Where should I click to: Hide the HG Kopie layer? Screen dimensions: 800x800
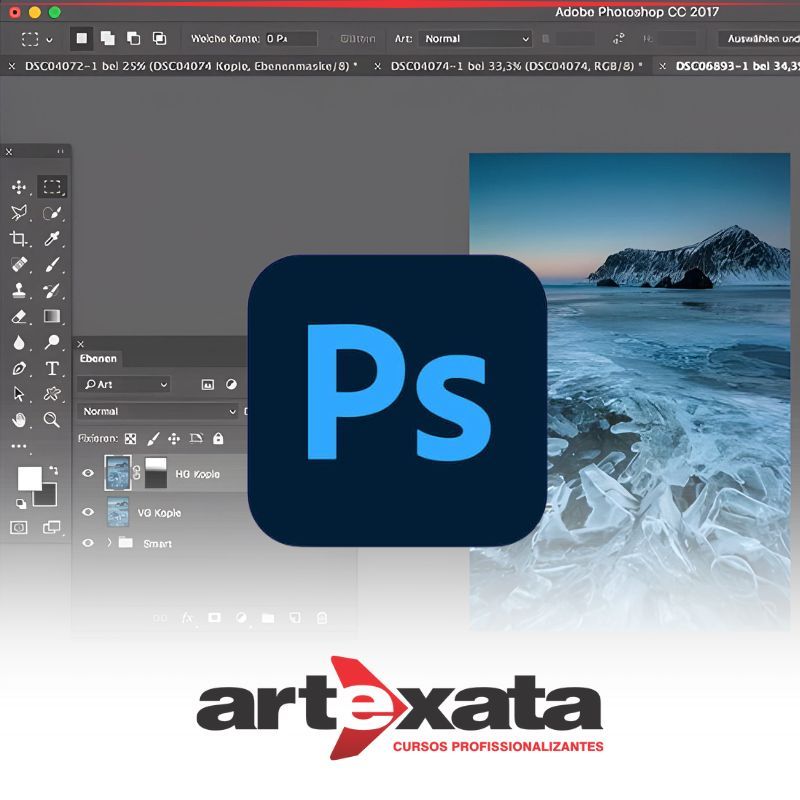pos(88,473)
